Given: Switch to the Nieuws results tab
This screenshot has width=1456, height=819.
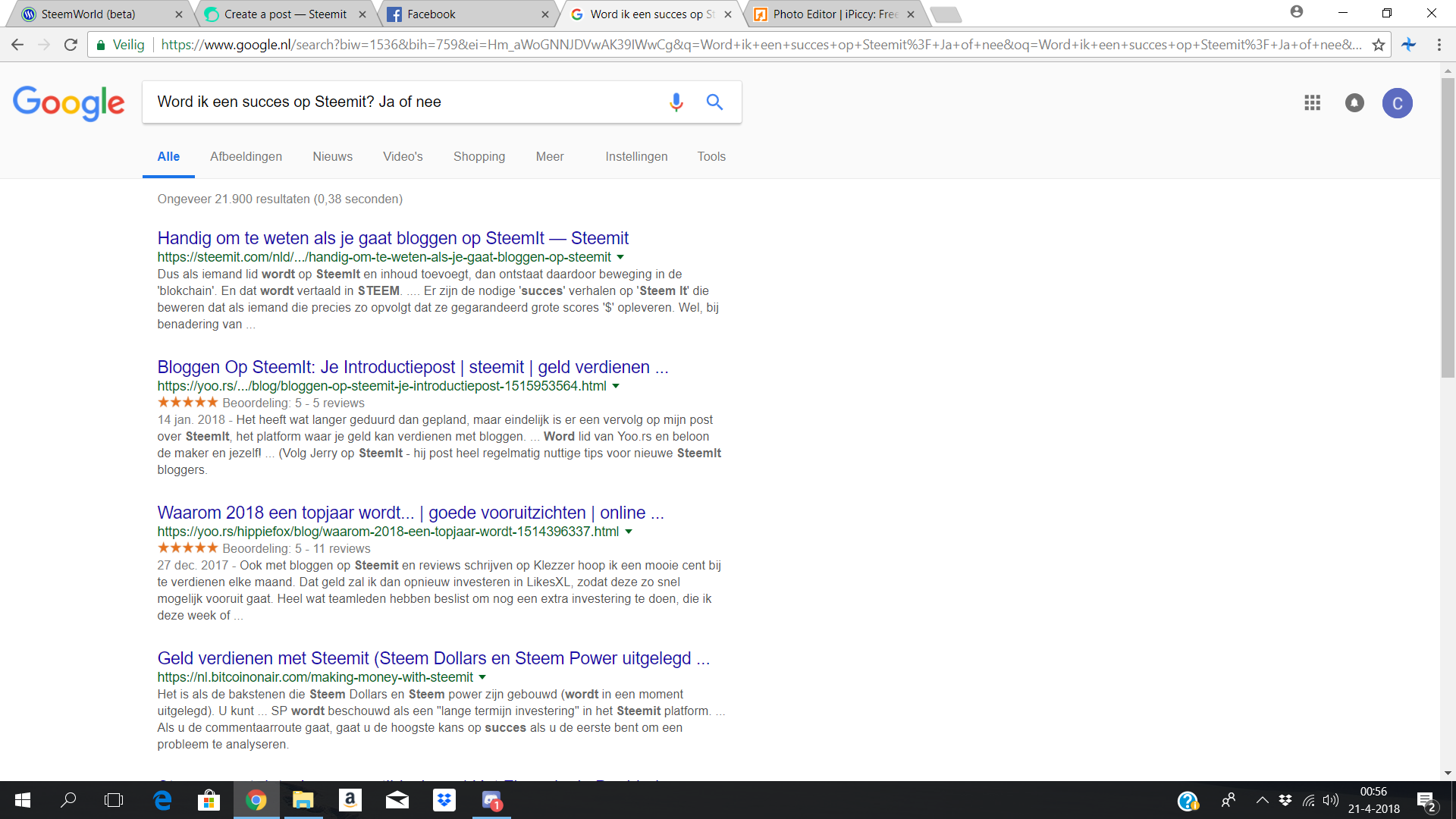Looking at the screenshot, I should (x=332, y=156).
